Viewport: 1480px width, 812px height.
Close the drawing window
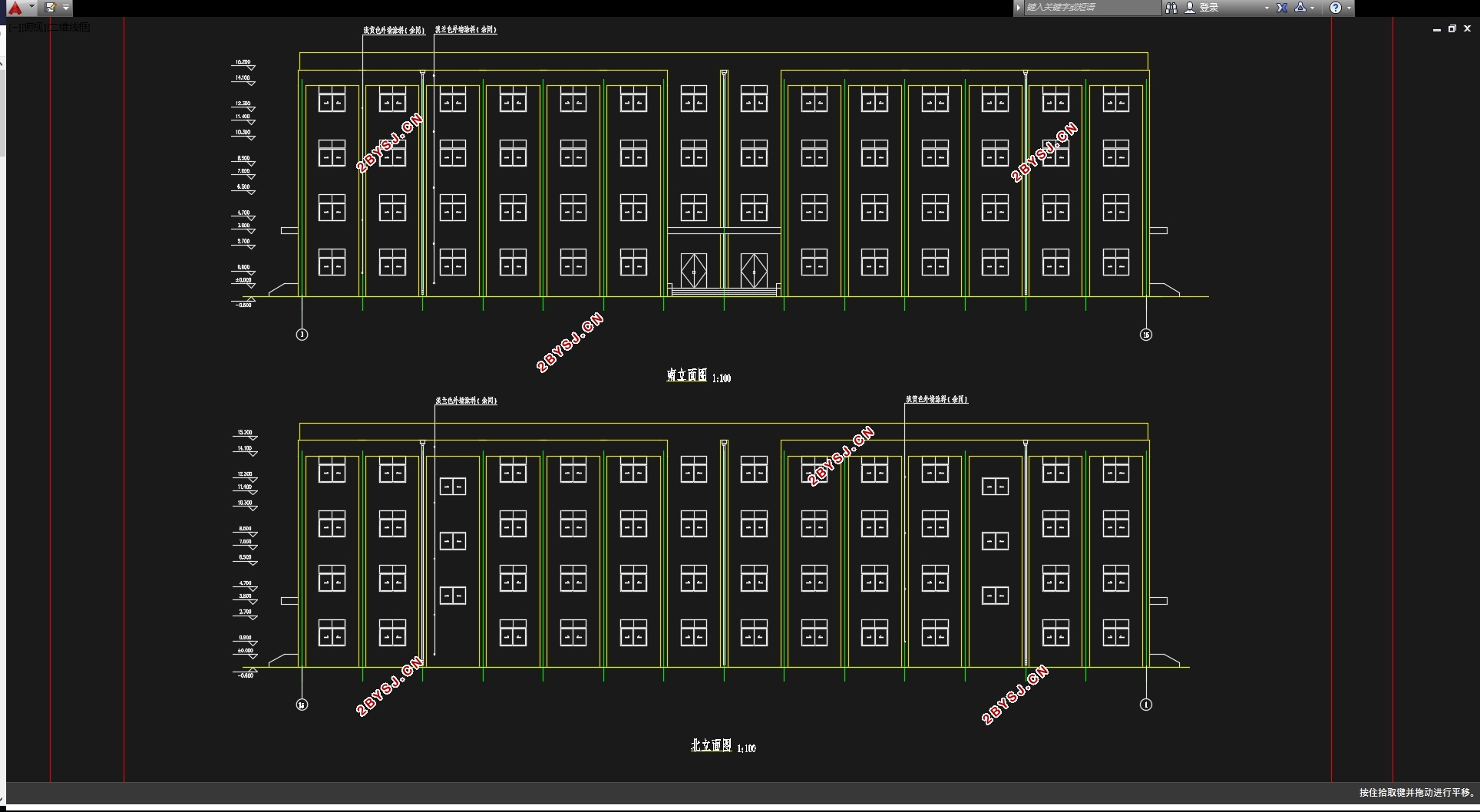click(1468, 28)
